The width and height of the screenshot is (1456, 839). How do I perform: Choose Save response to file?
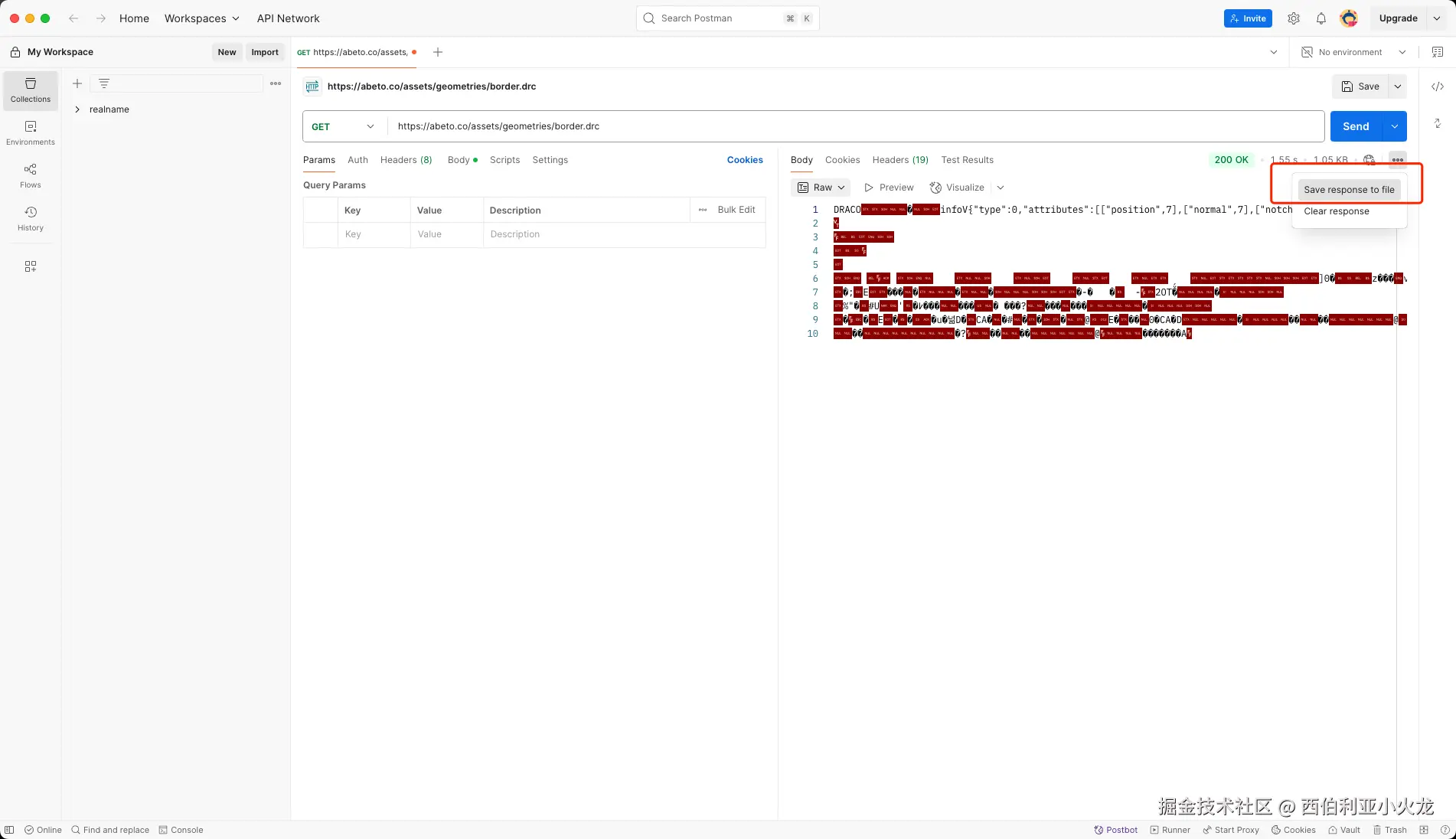tap(1349, 190)
